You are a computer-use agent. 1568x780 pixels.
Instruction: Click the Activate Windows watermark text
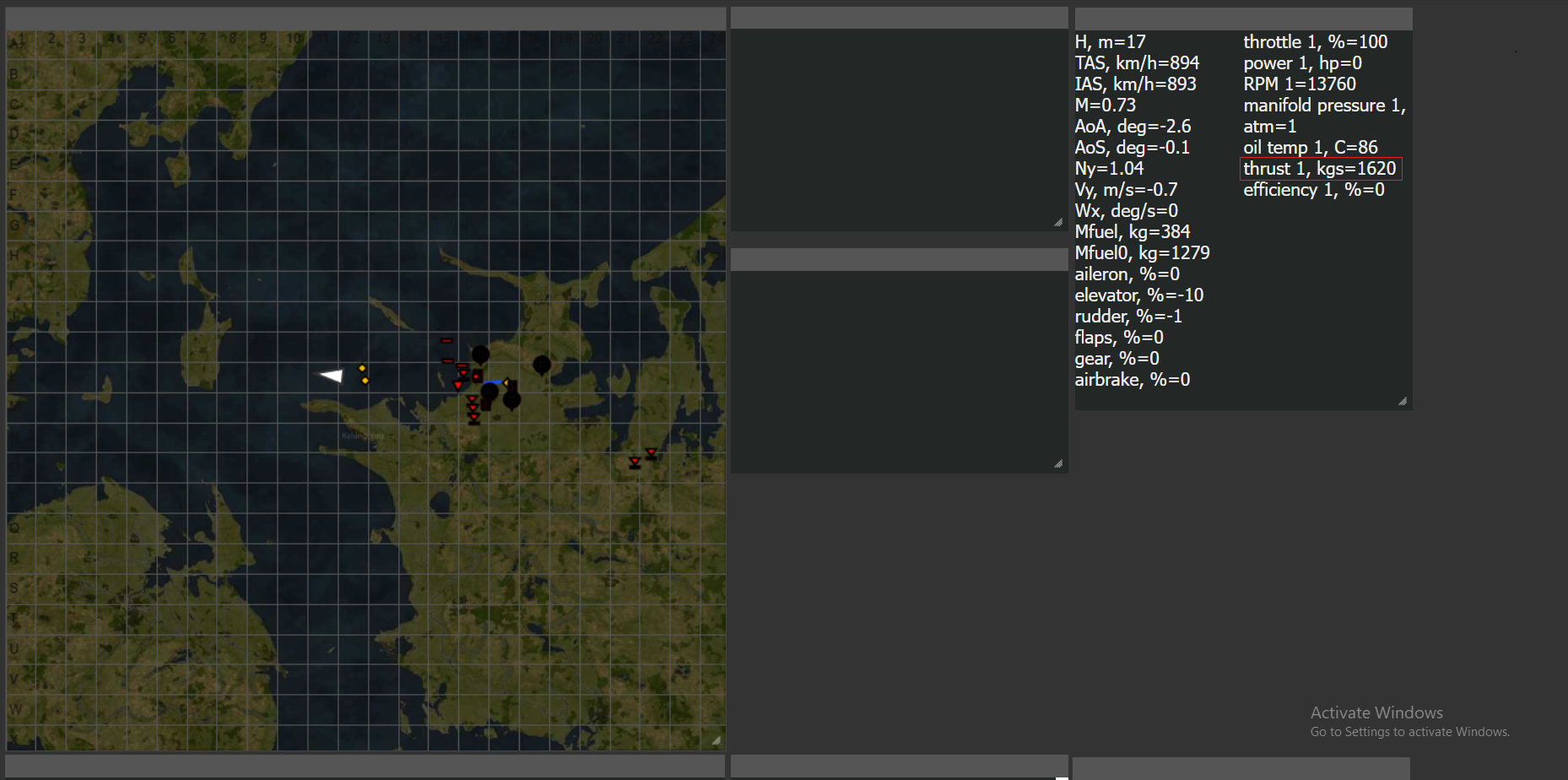pyautogui.click(x=1376, y=712)
